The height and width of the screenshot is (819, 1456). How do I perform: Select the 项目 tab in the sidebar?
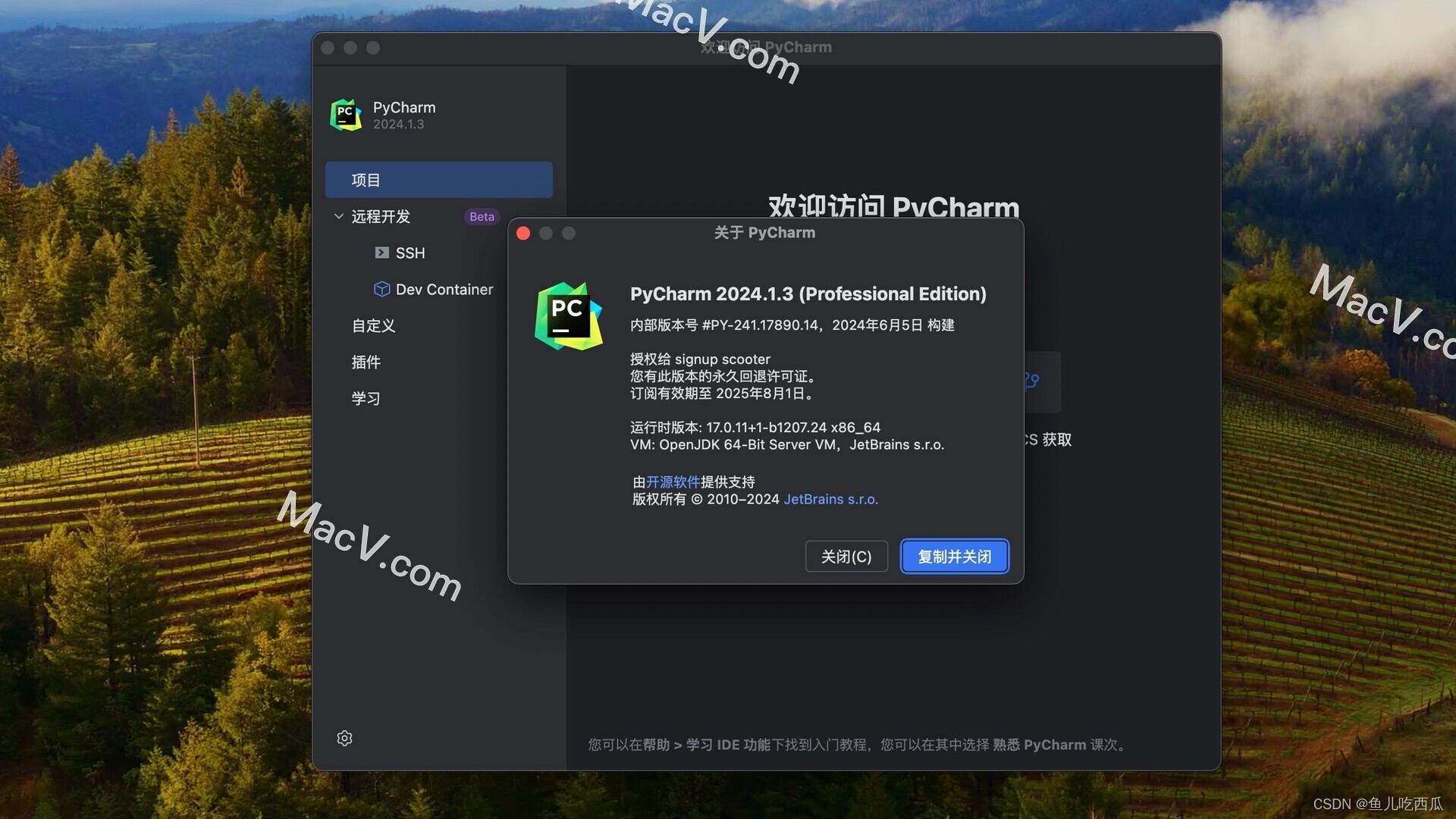[x=438, y=180]
